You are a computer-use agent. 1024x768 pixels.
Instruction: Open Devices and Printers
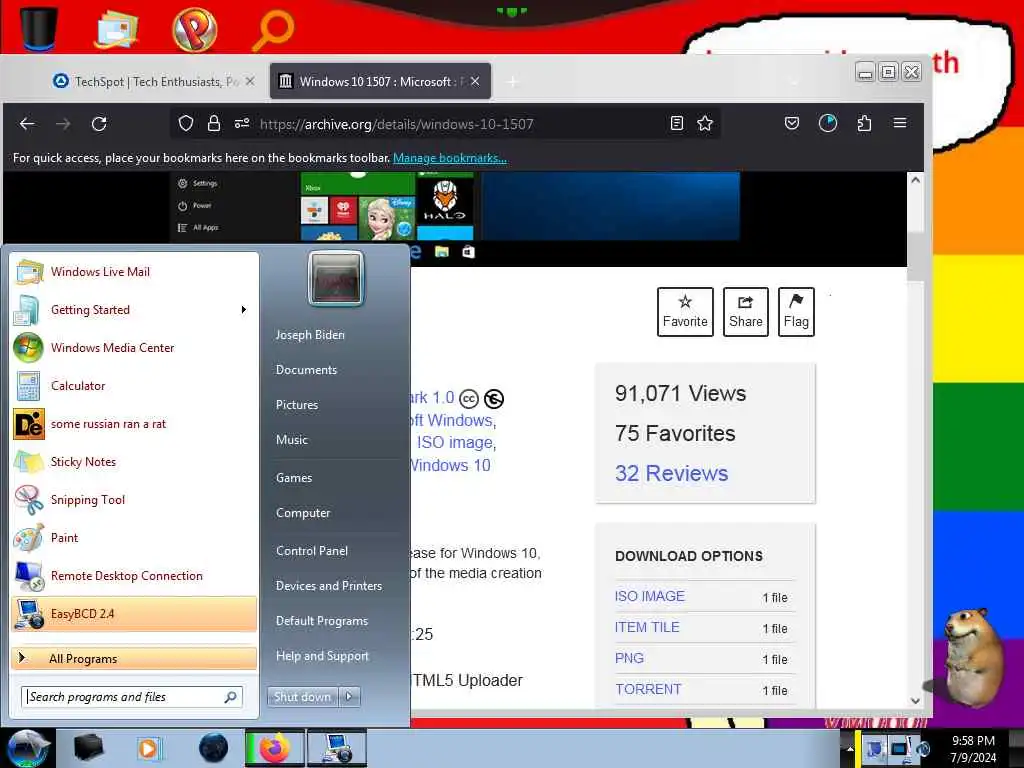(329, 586)
